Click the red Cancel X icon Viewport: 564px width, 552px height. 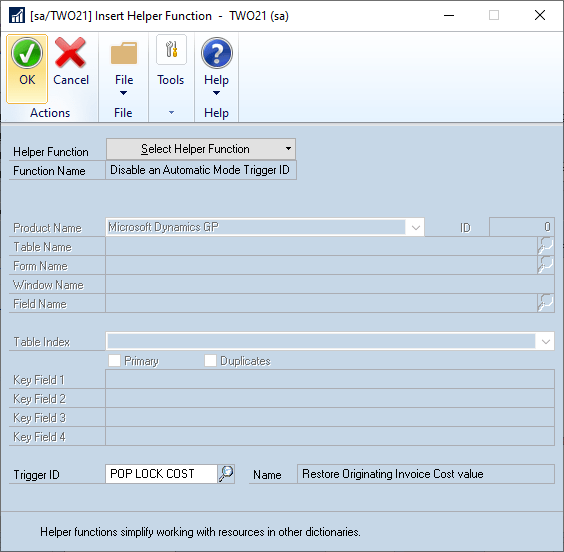(x=70, y=53)
